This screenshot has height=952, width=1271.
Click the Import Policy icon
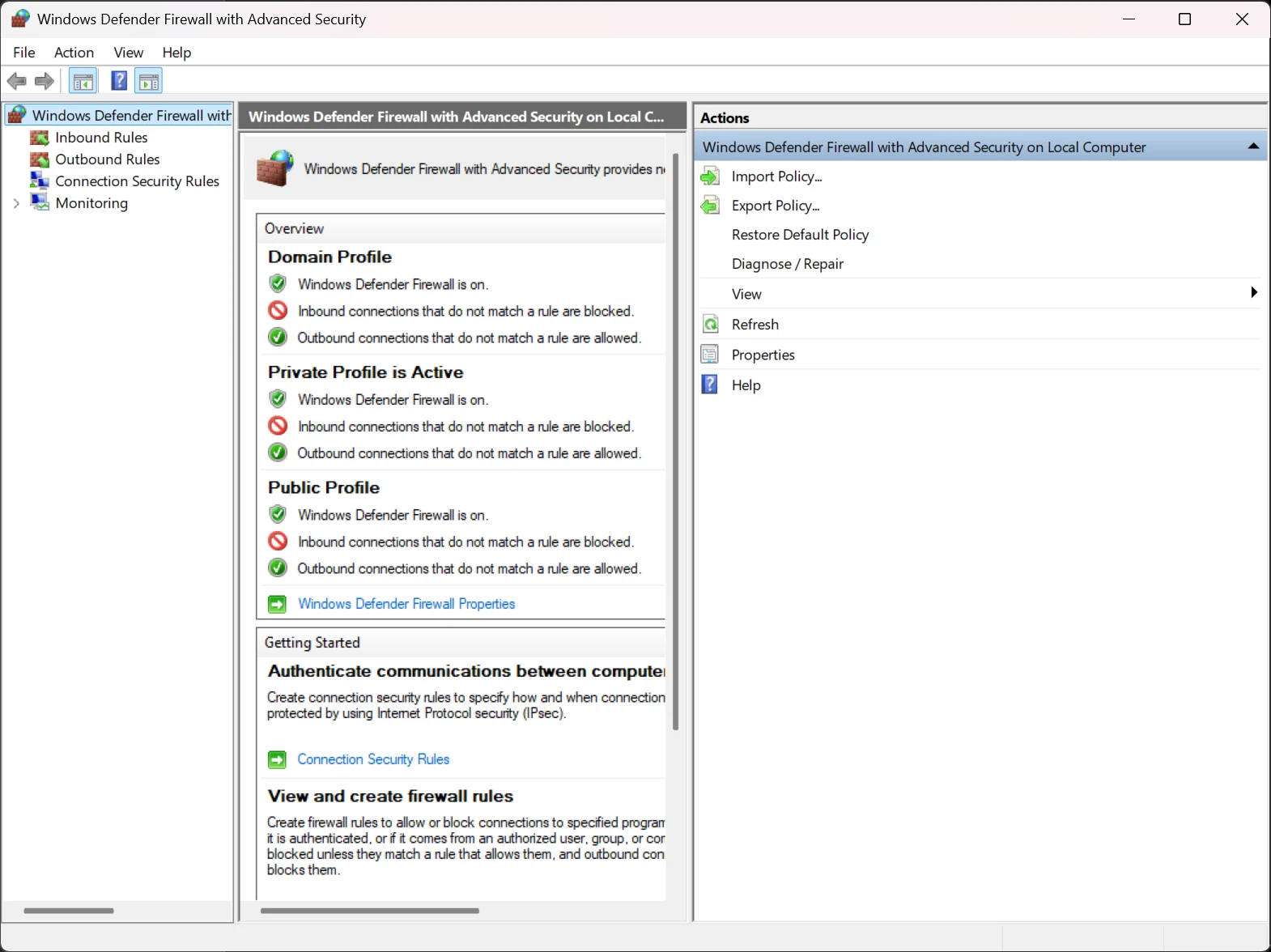(x=710, y=176)
